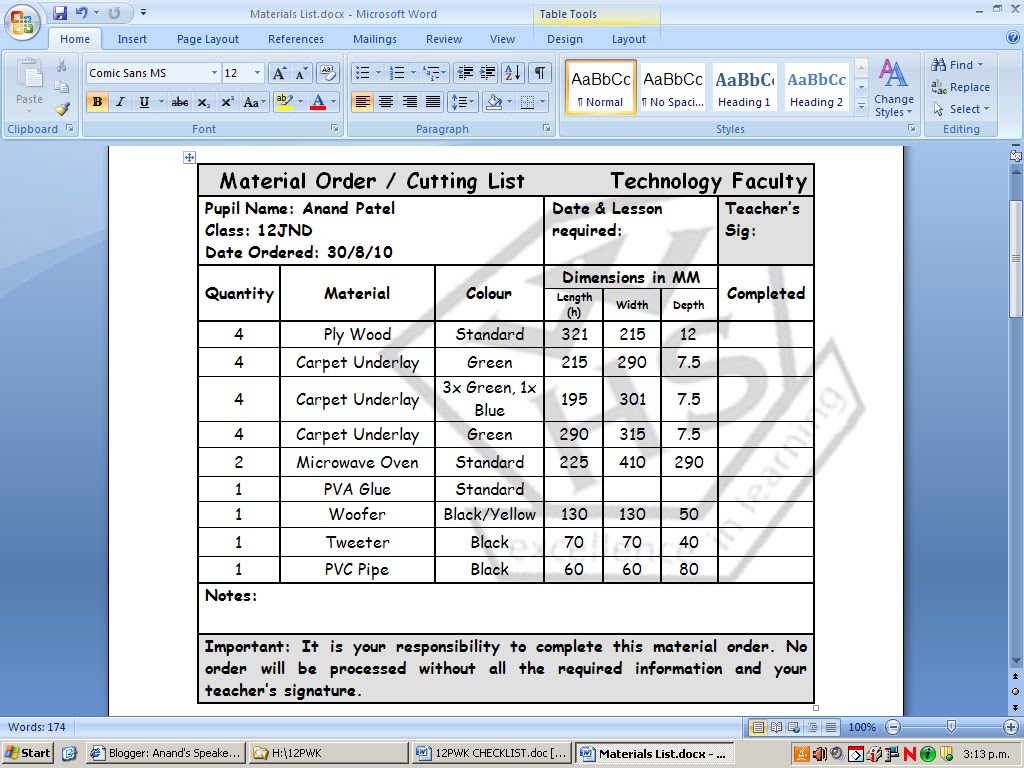The width and height of the screenshot is (1024, 768).
Task: Apply strikethrough formatting from the Font group
Action: coord(179,102)
